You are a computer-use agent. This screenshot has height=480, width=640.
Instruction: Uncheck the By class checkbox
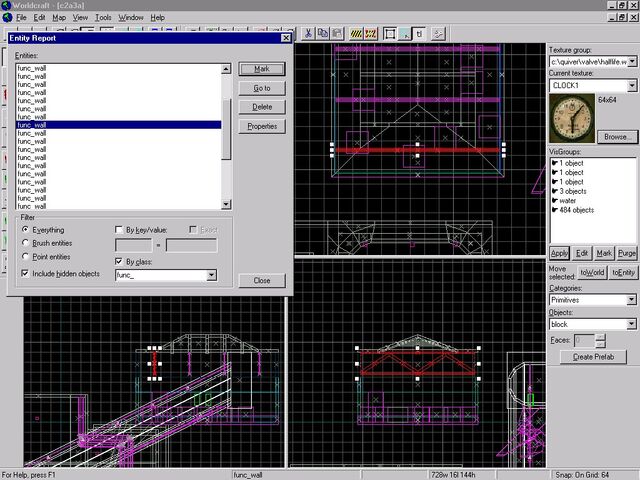pyautogui.click(x=119, y=261)
